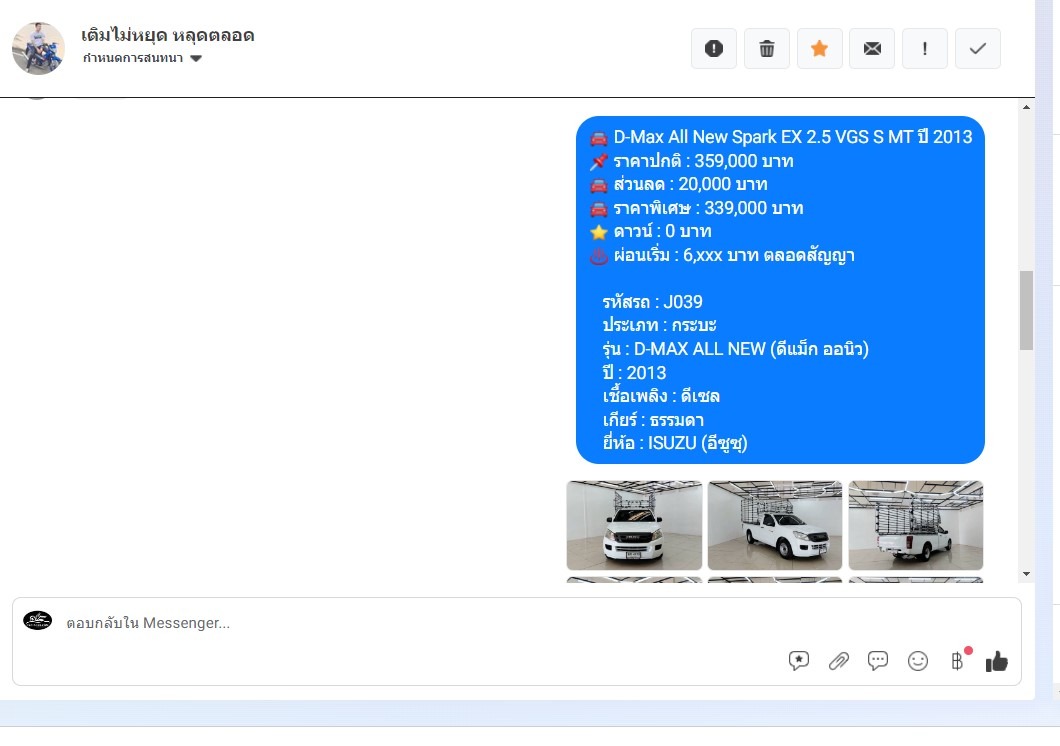This screenshot has width=1060, height=746.
Task: Open the customer's profile picture
Action: pyautogui.click(x=39, y=47)
